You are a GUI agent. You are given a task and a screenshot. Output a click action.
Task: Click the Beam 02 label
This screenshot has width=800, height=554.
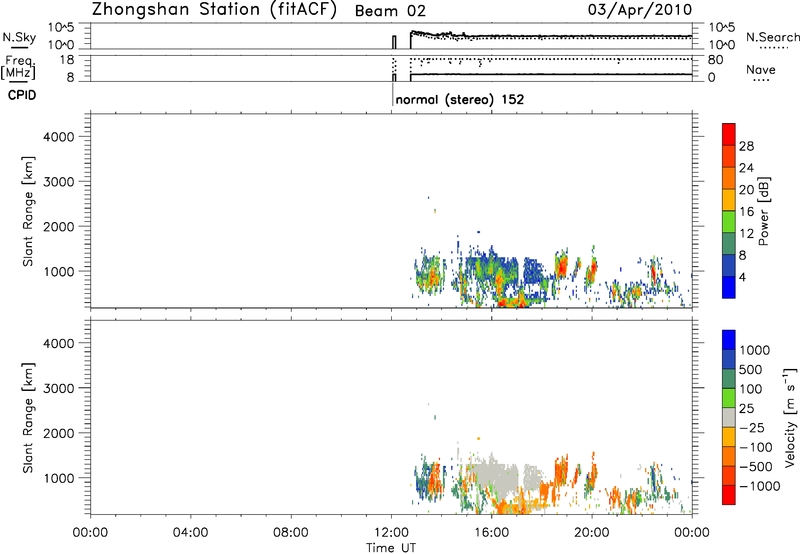pos(390,11)
